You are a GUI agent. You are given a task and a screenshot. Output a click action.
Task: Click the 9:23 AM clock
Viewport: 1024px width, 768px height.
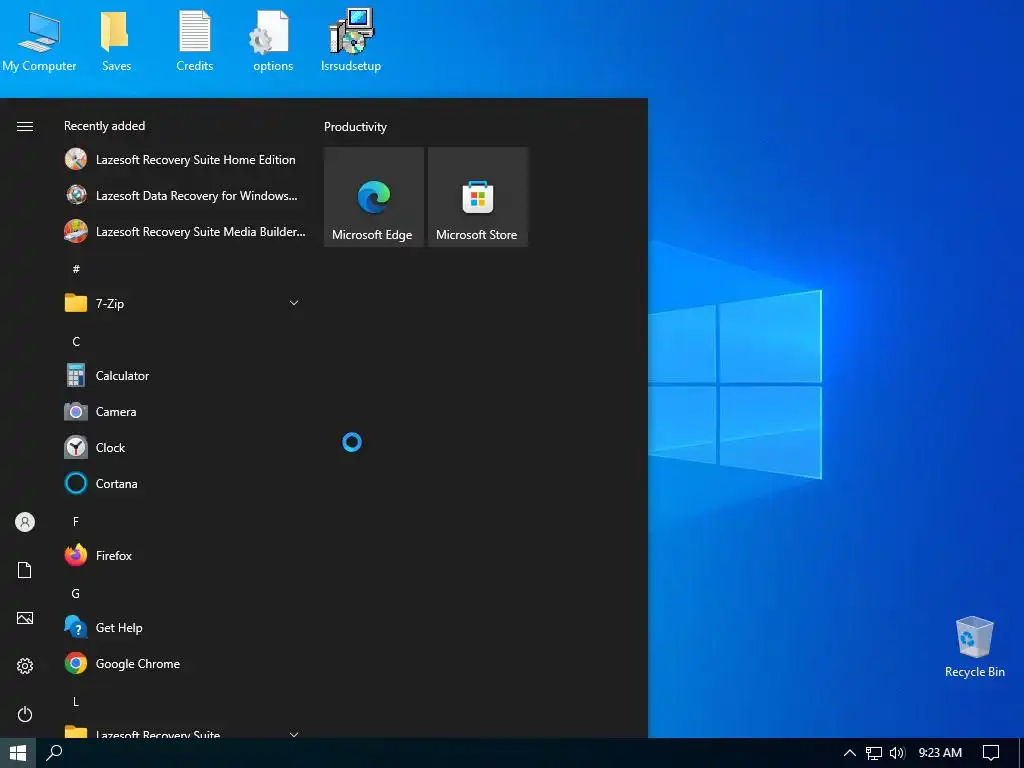940,753
